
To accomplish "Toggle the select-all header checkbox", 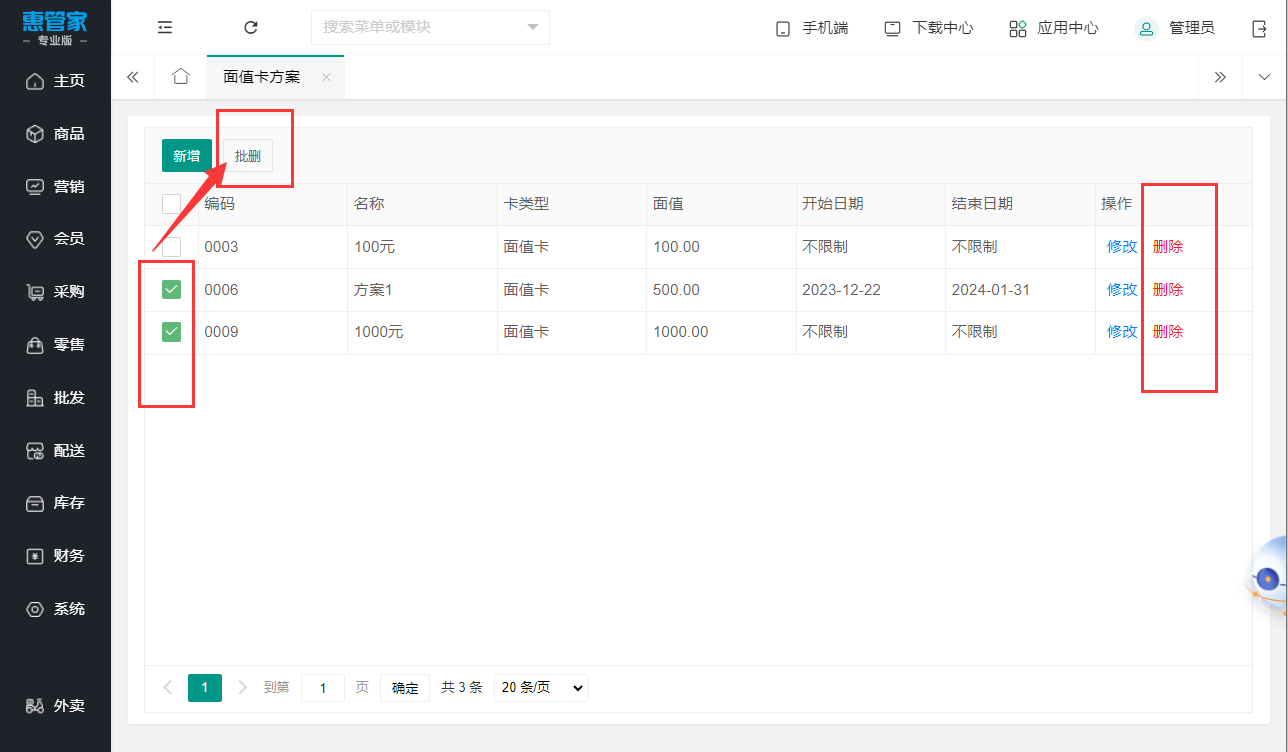I will [x=171, y=204].
